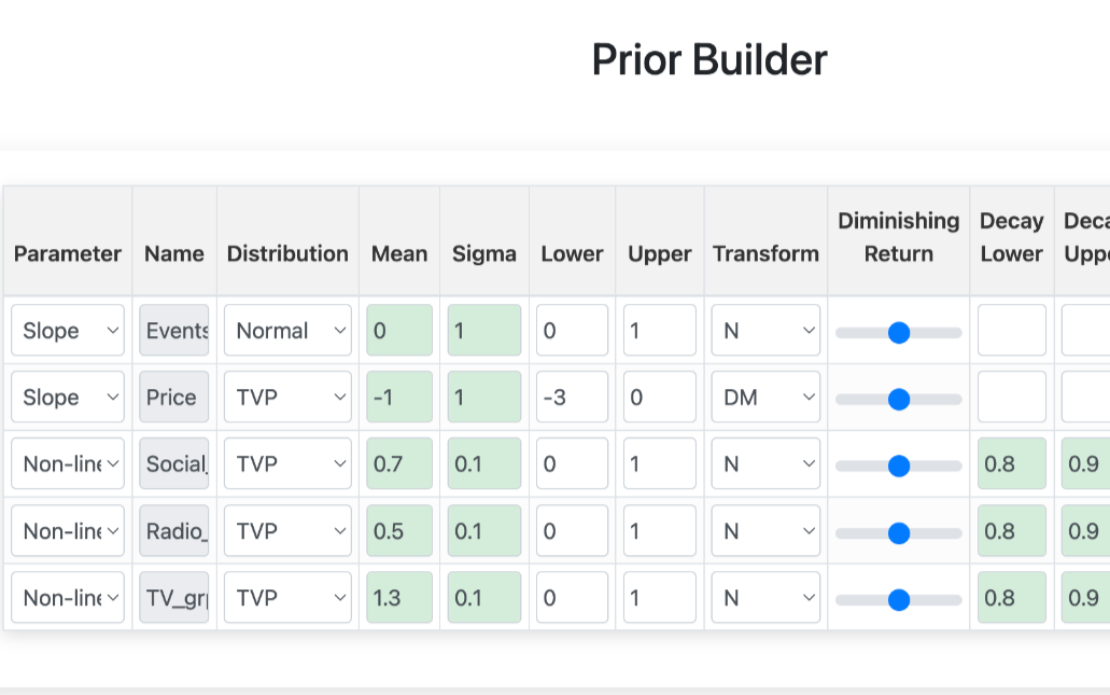Click Diminishing Return slider in TV_grp row

[x=898, y=600]
